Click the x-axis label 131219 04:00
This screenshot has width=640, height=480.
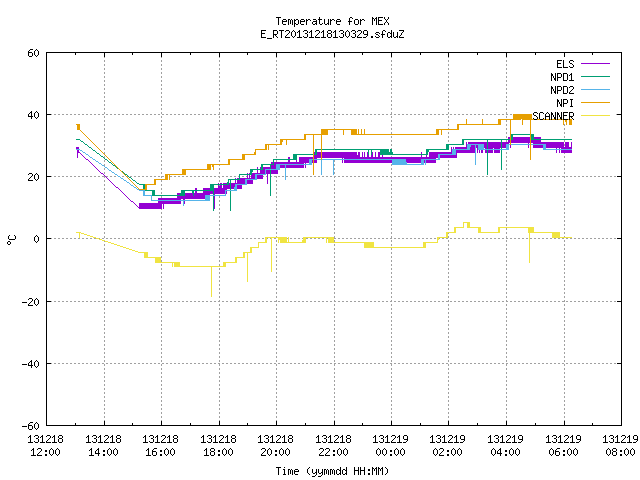pyautogui.click(x=506, y=446)
